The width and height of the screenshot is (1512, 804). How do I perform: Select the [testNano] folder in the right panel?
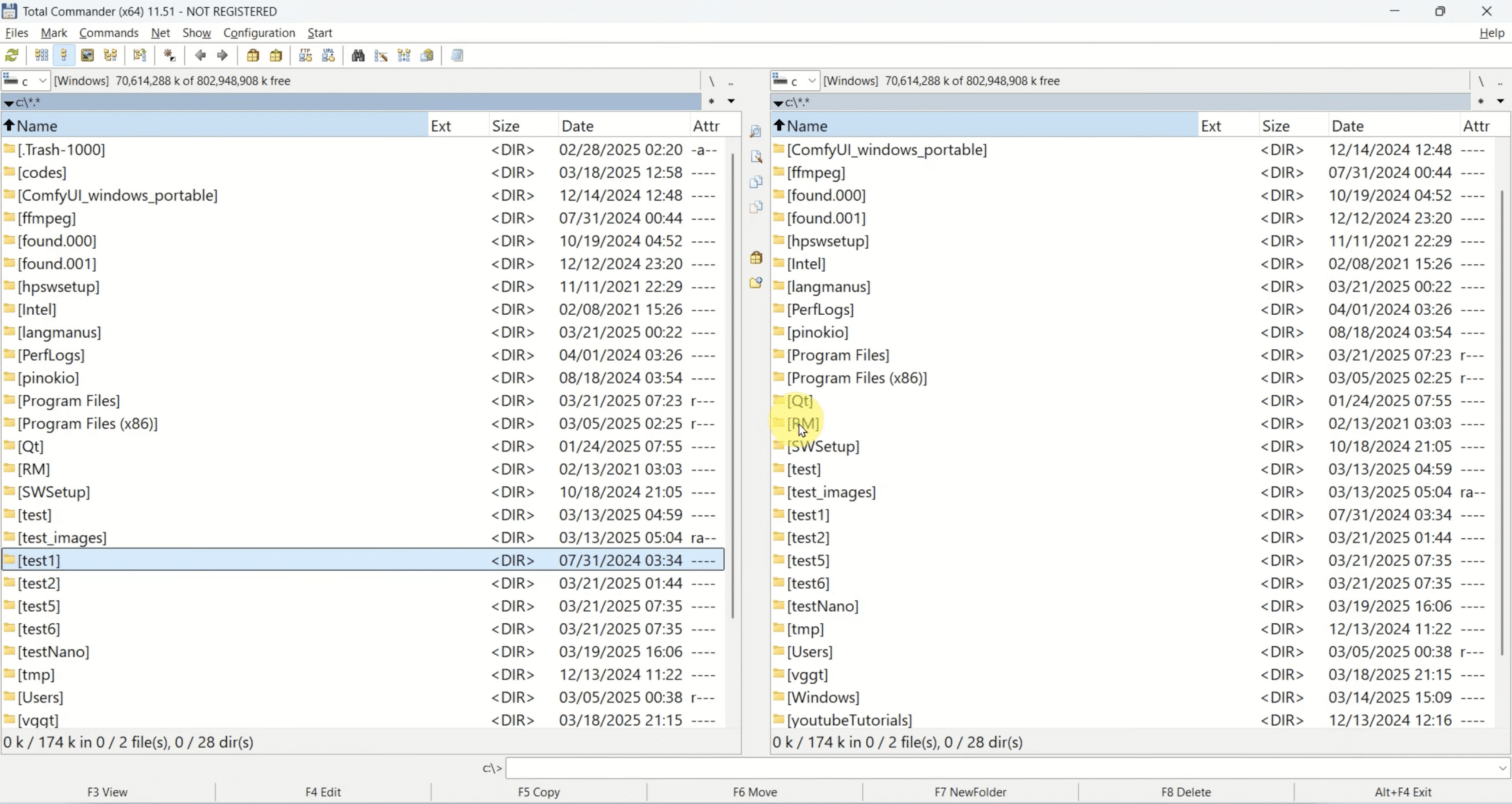823,606
